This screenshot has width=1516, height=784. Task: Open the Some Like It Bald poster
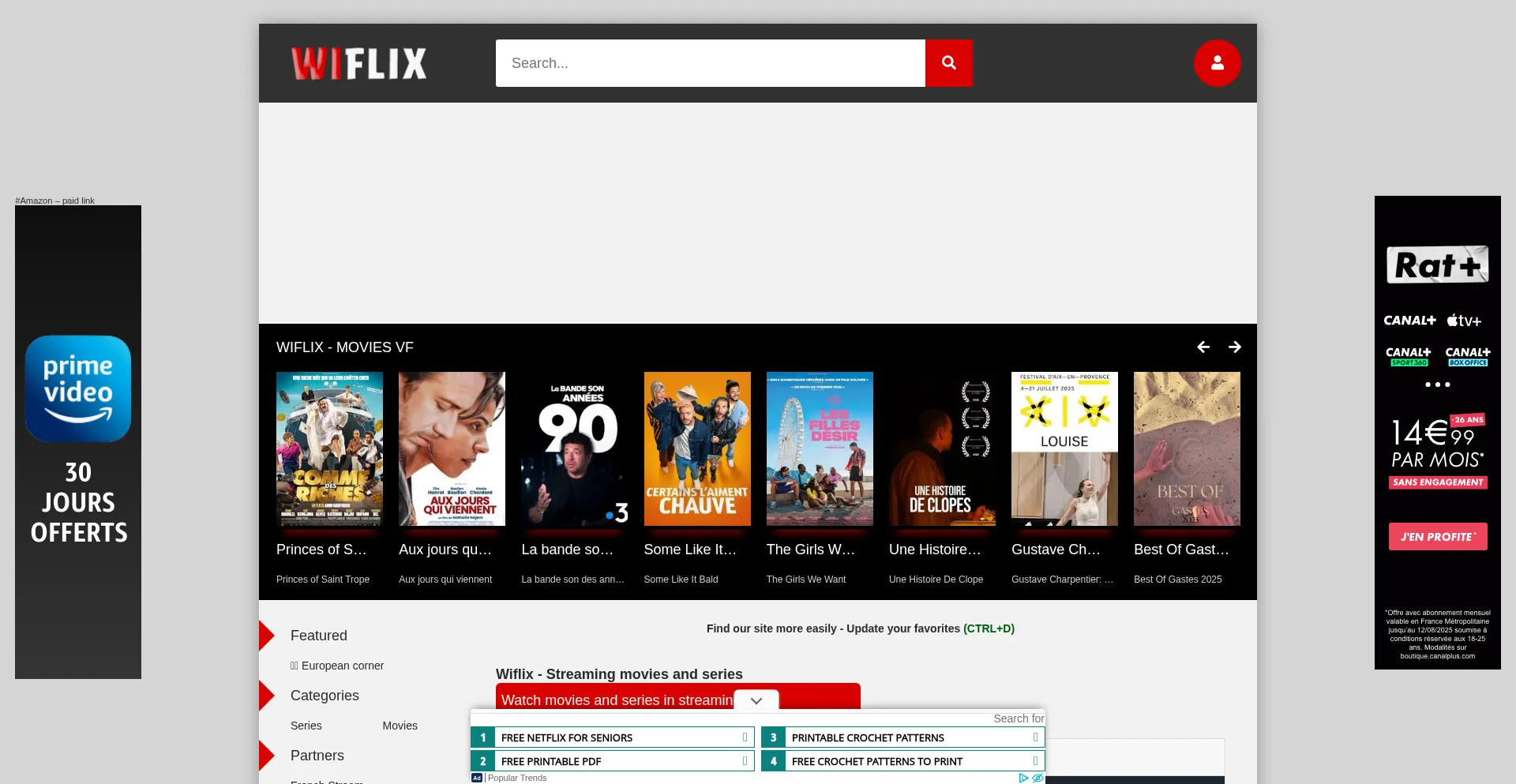(x=697, y=448)
